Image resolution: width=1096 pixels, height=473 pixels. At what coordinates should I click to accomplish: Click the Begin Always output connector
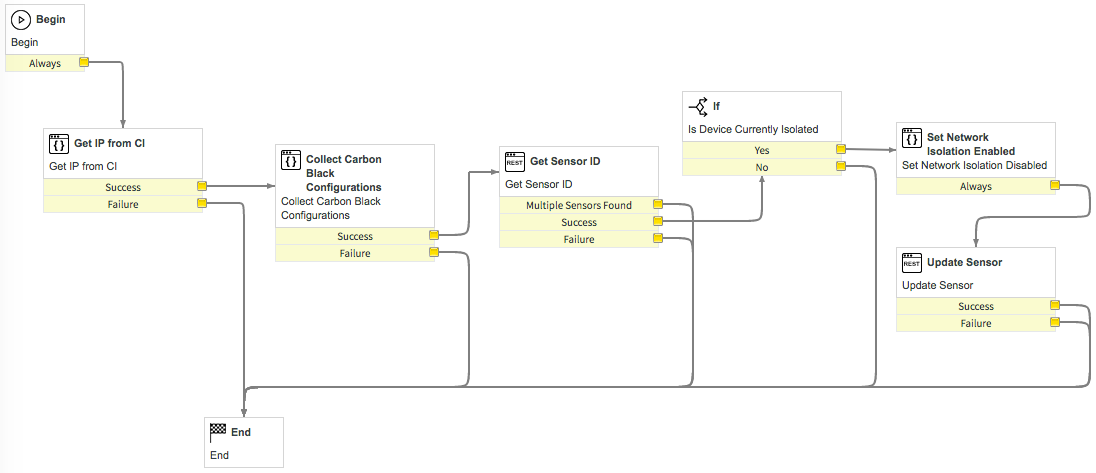pyautogui.click(x=83, y=63)
